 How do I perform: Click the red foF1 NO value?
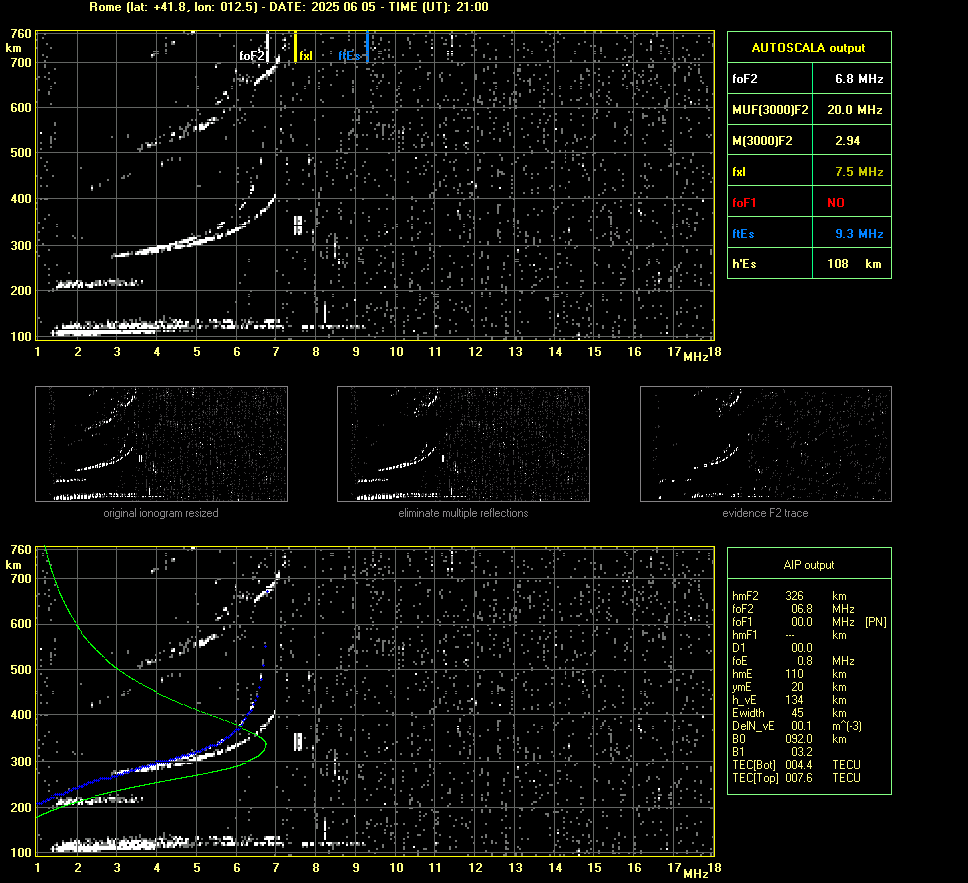click(836, 203)
